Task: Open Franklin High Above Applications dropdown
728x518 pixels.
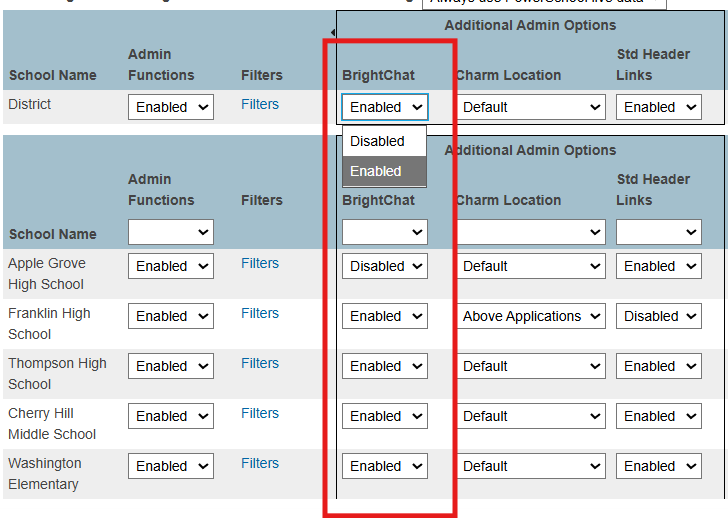Action: (x=531, y=316)
